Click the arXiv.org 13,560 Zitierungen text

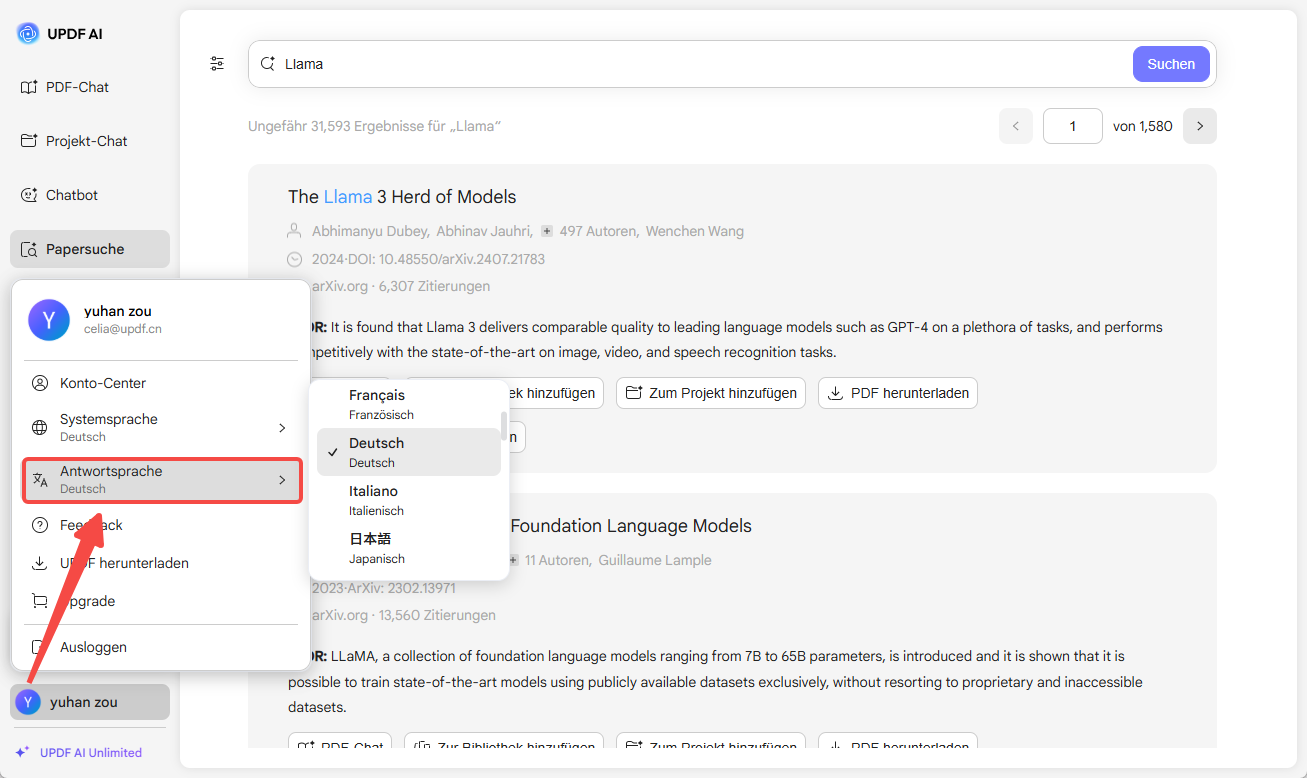pyautogui.click(x=403, y=615)
